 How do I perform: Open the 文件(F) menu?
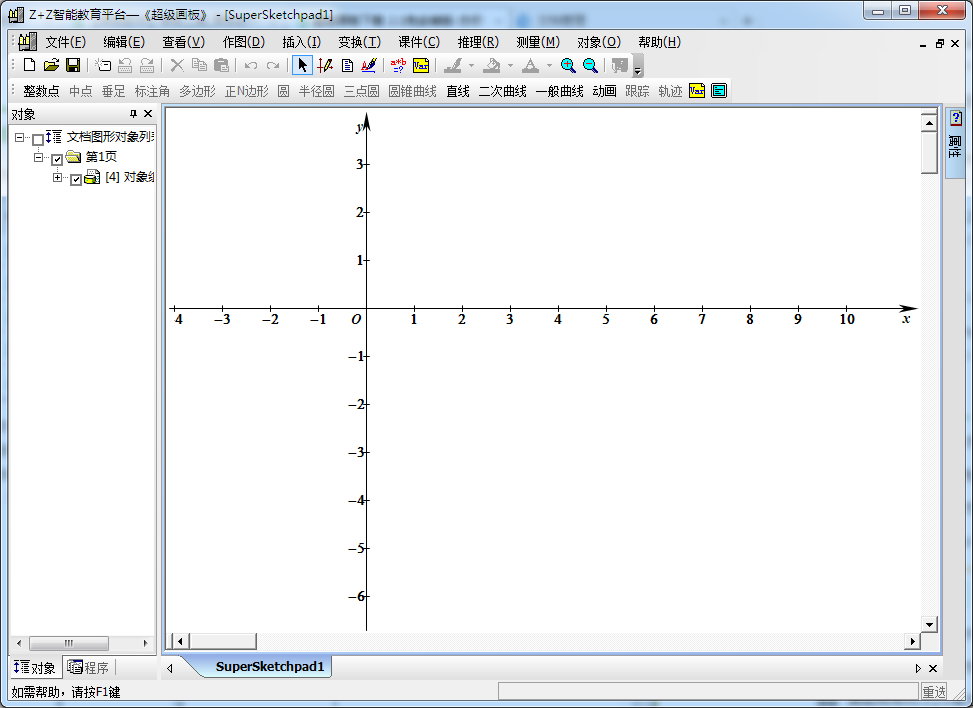65,42
